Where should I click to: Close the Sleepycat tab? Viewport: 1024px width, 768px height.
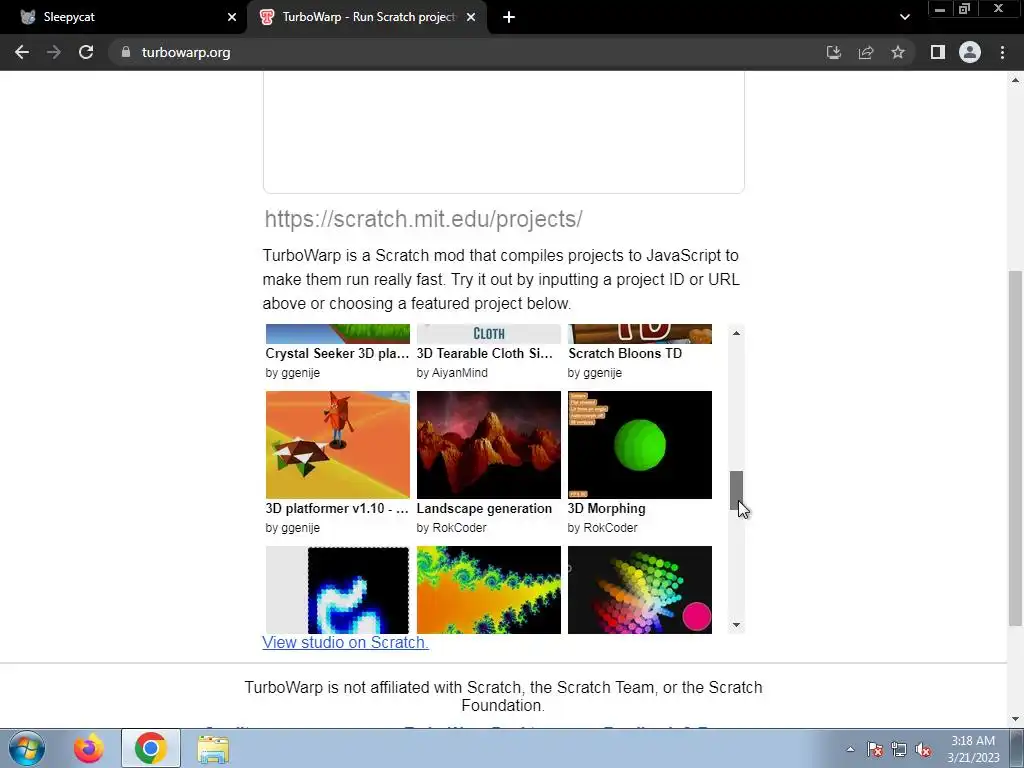click(232, 17)
